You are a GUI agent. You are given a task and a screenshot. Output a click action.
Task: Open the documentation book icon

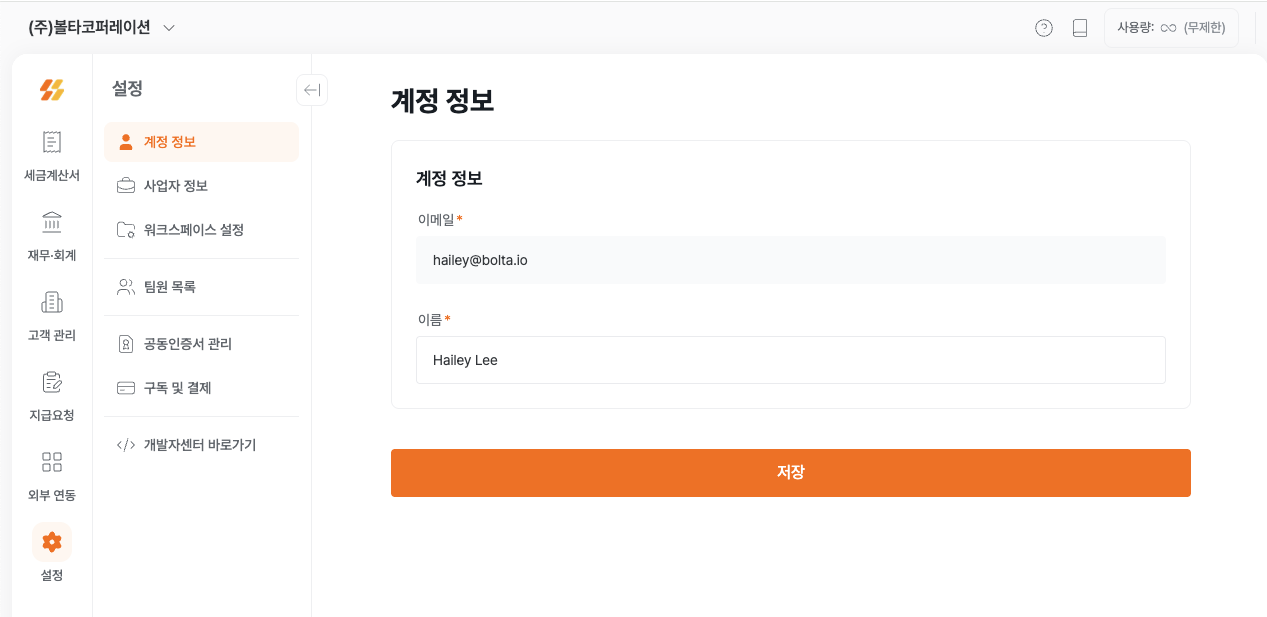tap(1080, 28)
